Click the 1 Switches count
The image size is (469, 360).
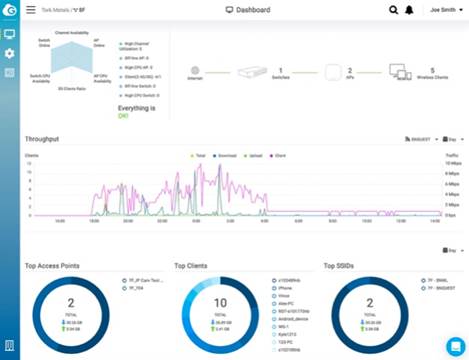[281, 73]
